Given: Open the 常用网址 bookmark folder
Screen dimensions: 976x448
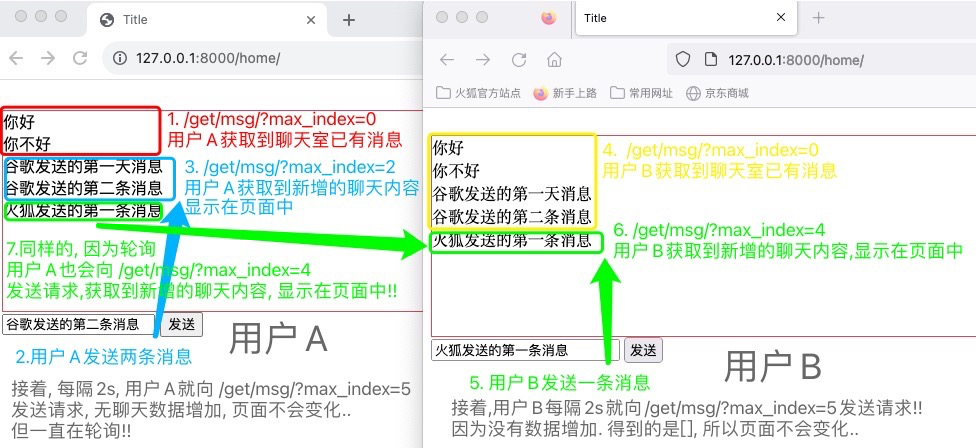Looking at the screenshot, I should point(641,93).
